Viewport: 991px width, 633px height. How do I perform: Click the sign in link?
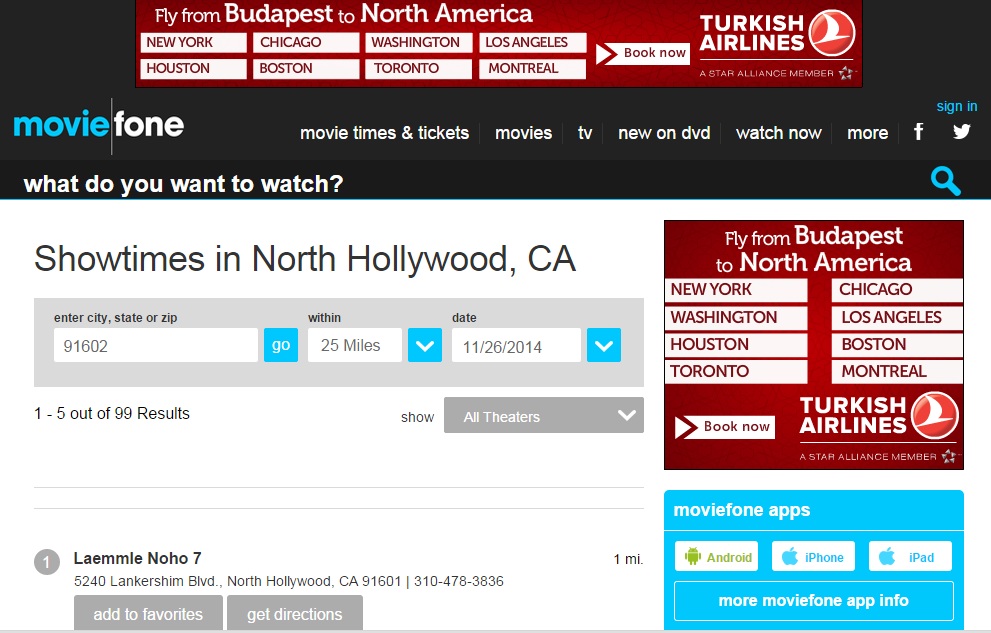(956, 106)
